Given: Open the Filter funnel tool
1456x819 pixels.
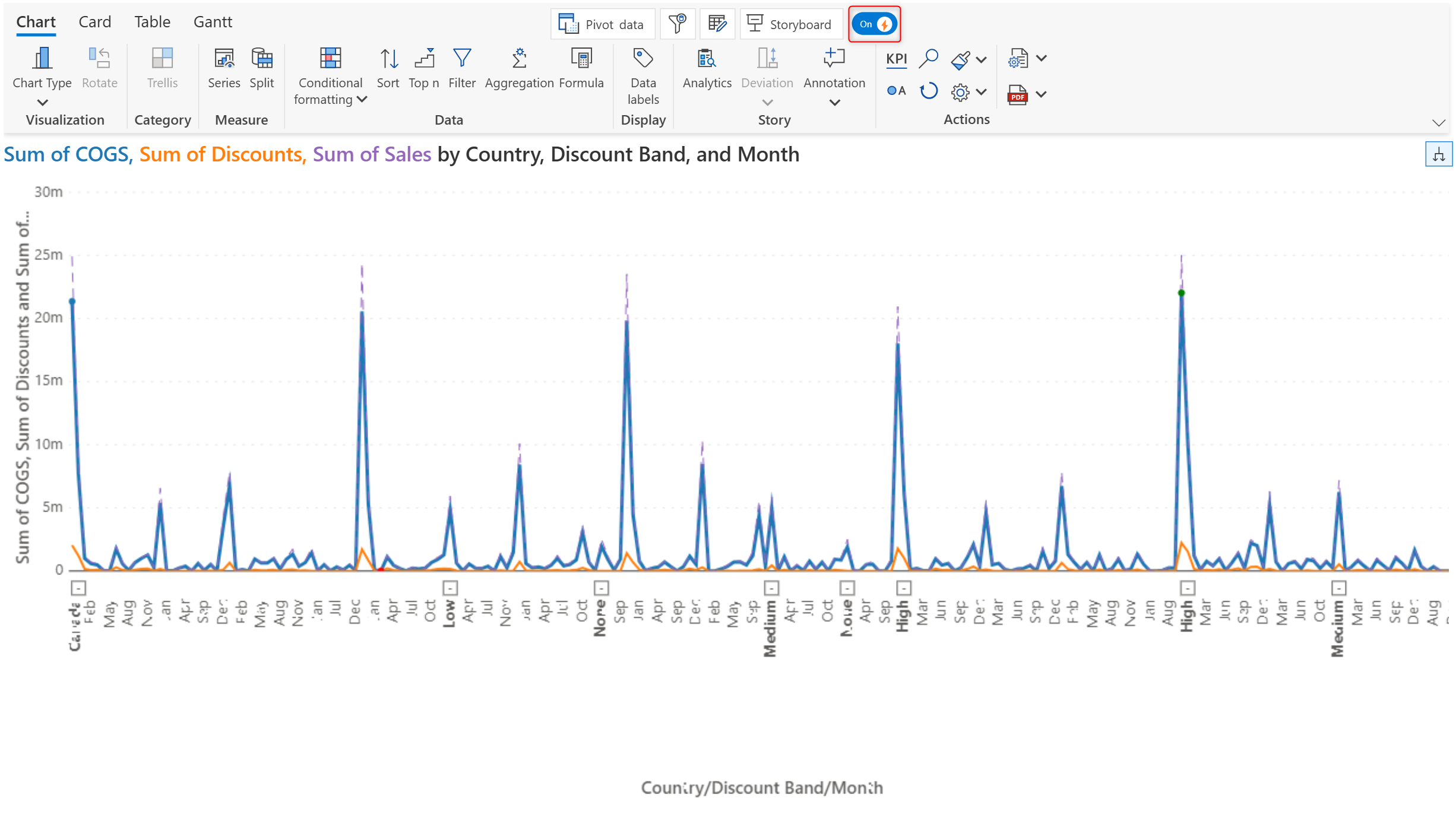Looking at the screenshot, I should pos(462,59).
